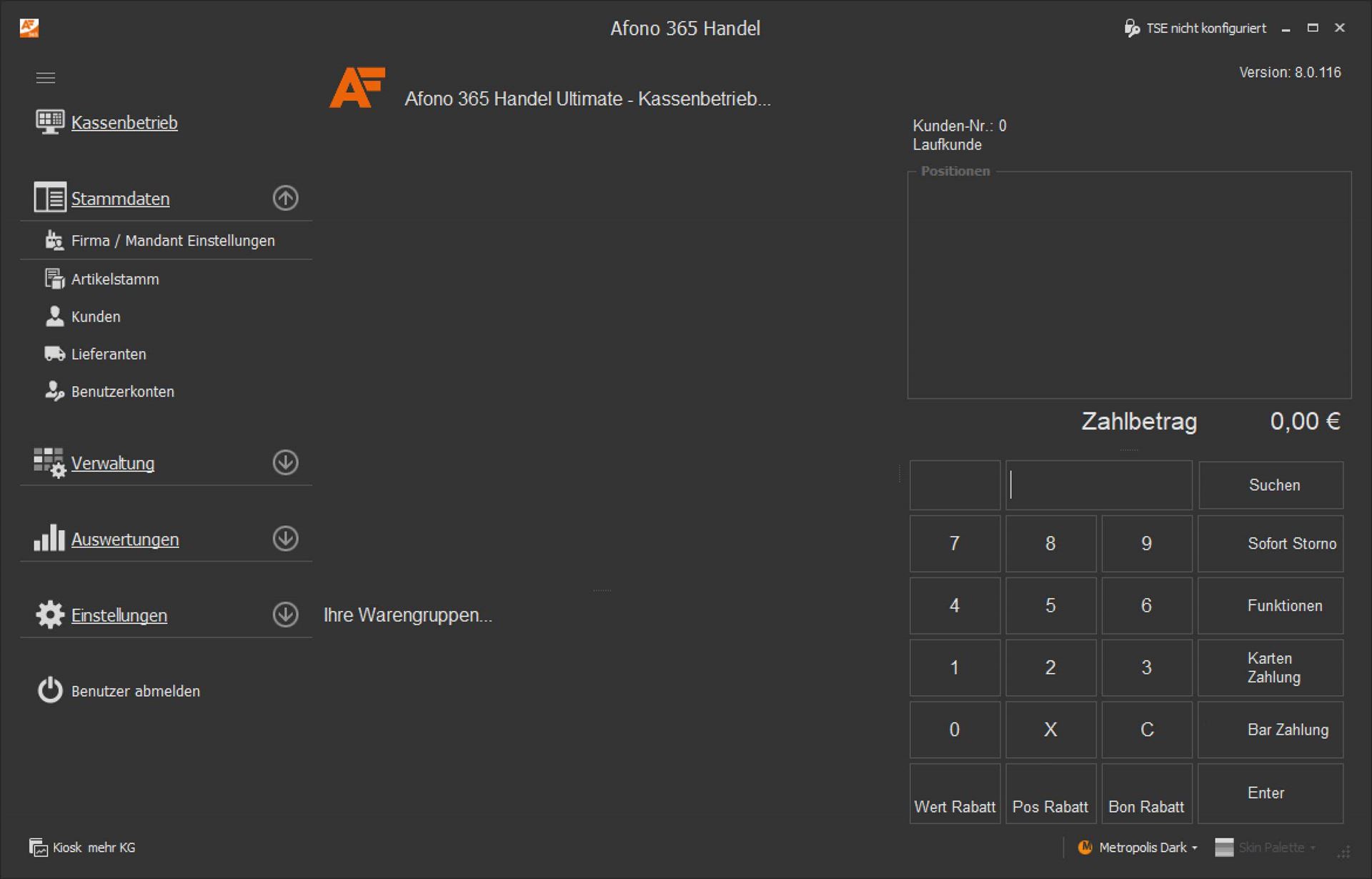Click the Einstellungen gear icon
The width and height of the screenshot is (1372, 879).
[x=50, y=615]
